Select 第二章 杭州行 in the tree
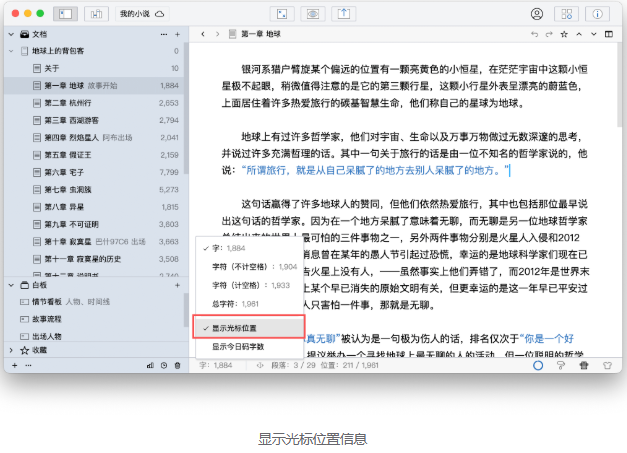The height and width of the screenshot is (453, 627). click(x=94, y=103)
